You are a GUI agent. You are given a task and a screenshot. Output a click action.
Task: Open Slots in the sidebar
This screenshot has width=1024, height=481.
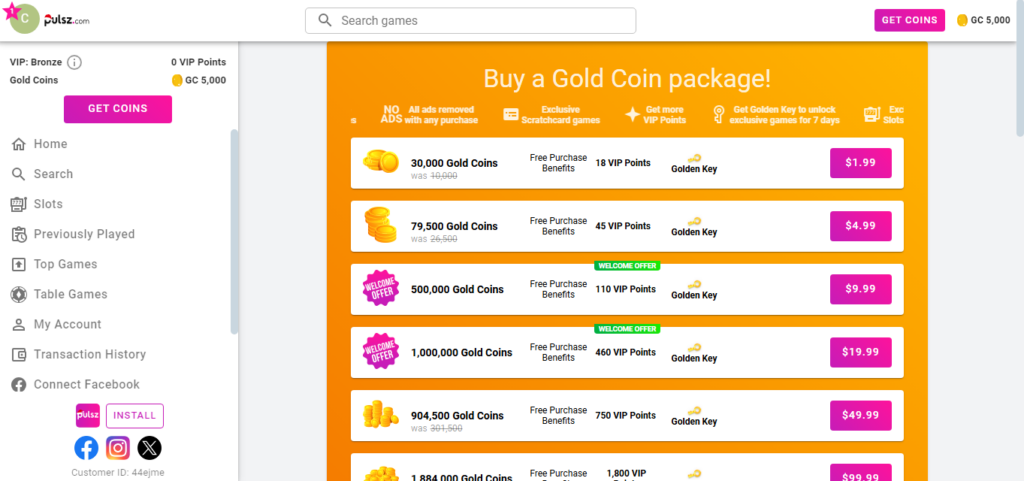pyautogui.click(x=48, y=204)
